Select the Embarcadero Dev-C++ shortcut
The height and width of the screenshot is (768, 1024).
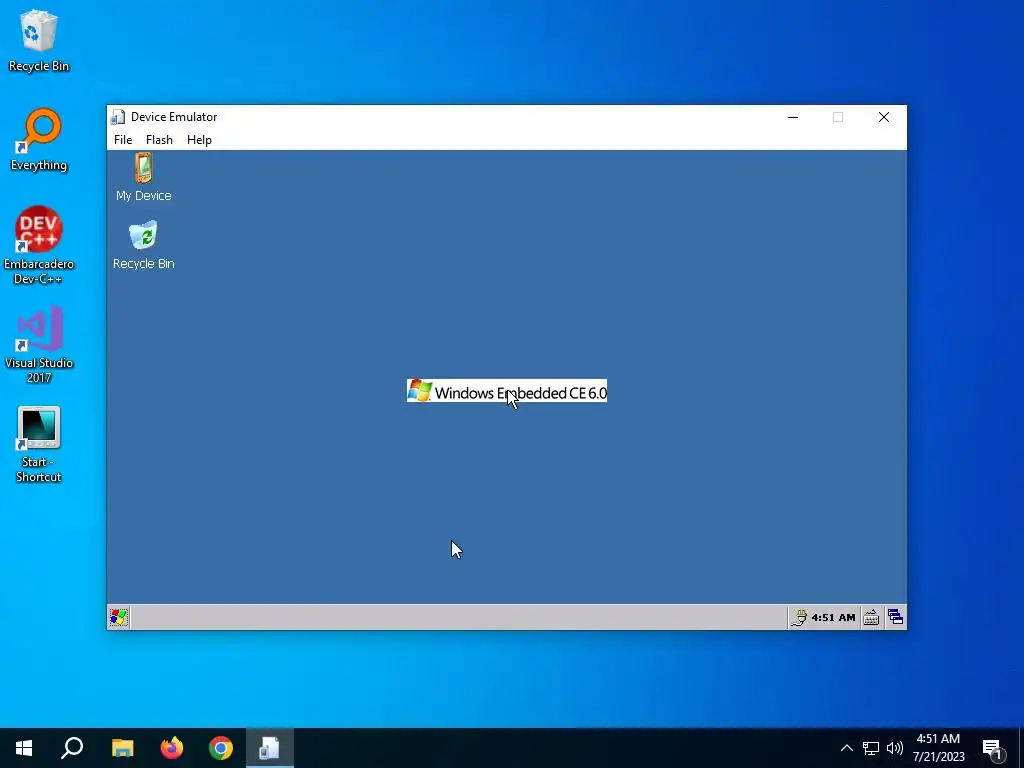tap(39, 246)
